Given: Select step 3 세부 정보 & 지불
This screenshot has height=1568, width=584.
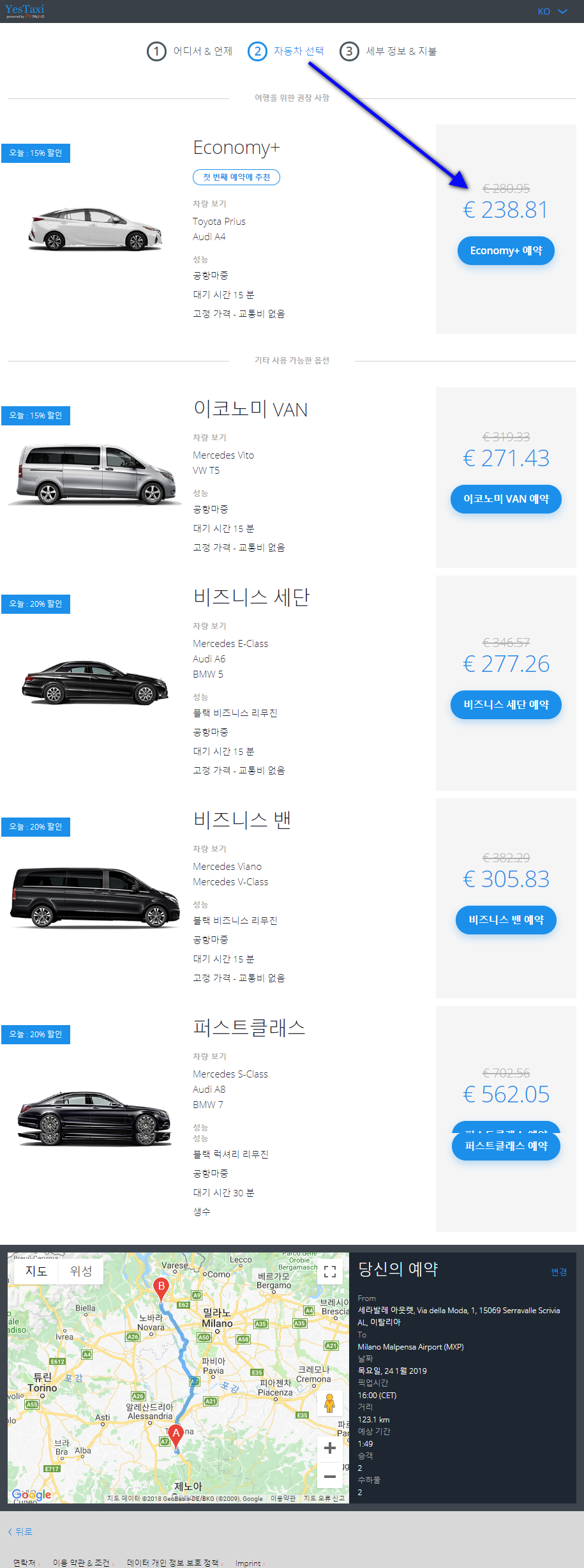Looking at the screenshot, I should coord(388,51).
